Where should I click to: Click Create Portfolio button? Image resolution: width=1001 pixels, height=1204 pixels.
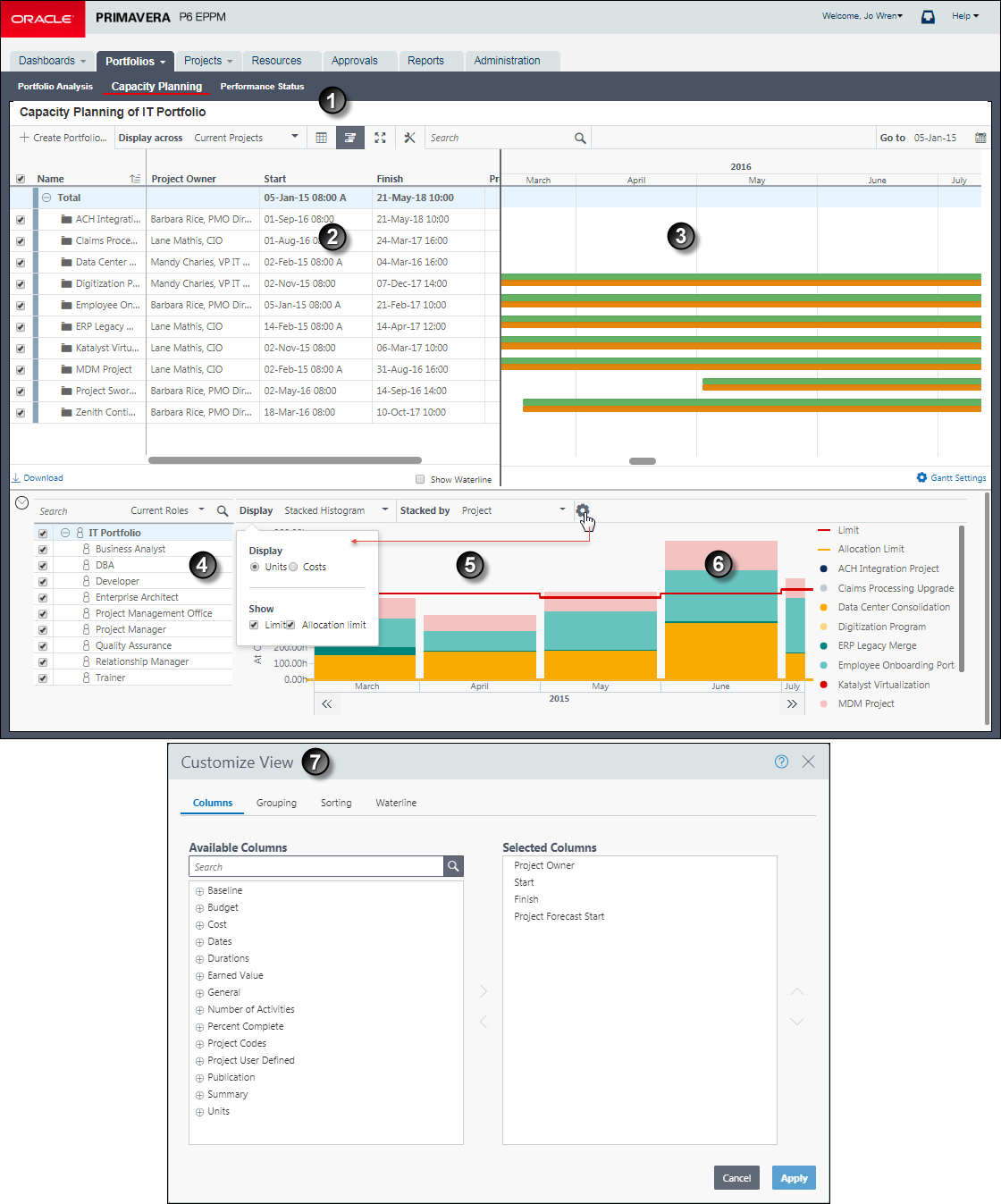tap(63, 138)
